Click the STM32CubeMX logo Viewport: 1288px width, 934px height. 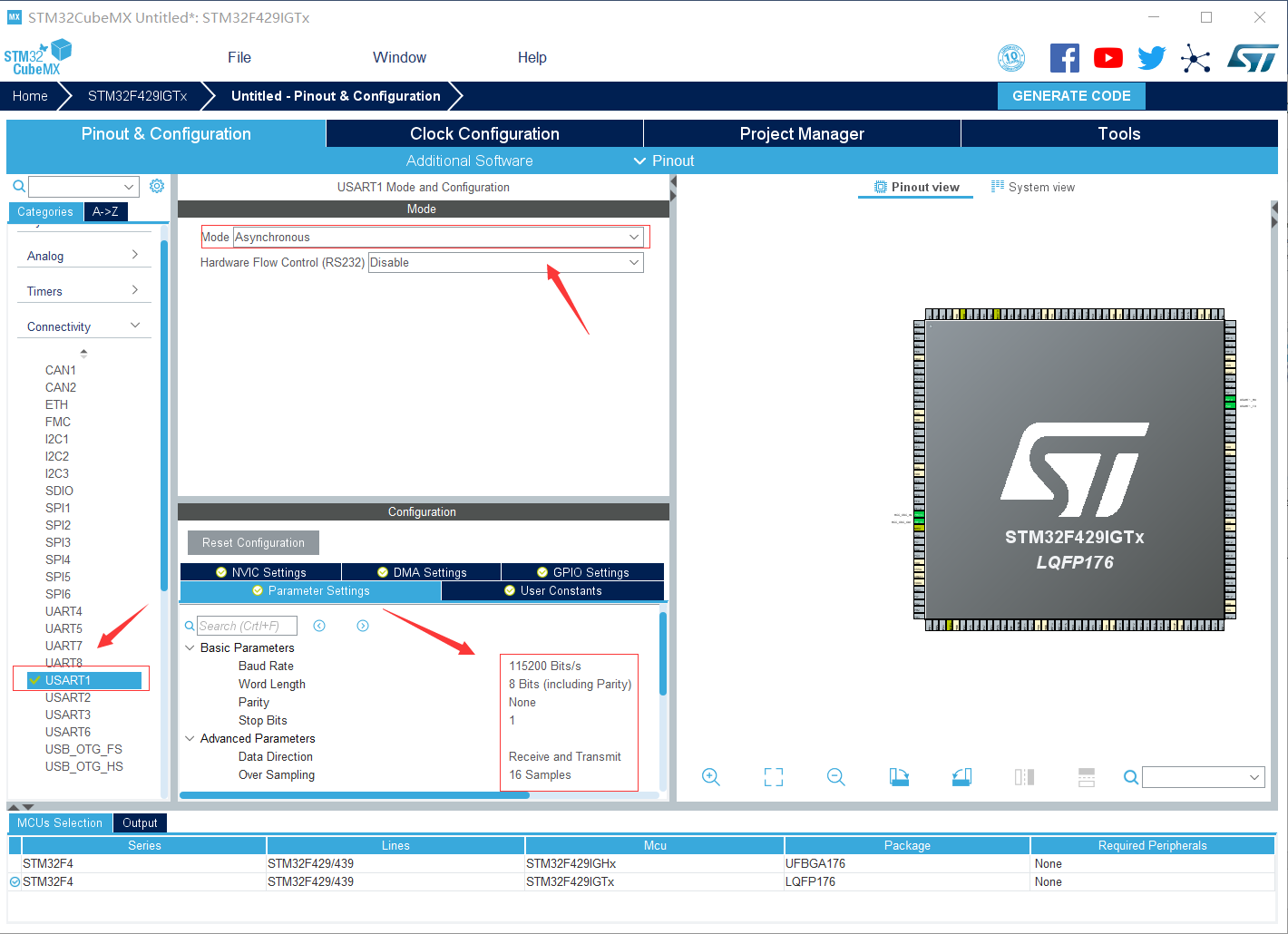[37, 57]
